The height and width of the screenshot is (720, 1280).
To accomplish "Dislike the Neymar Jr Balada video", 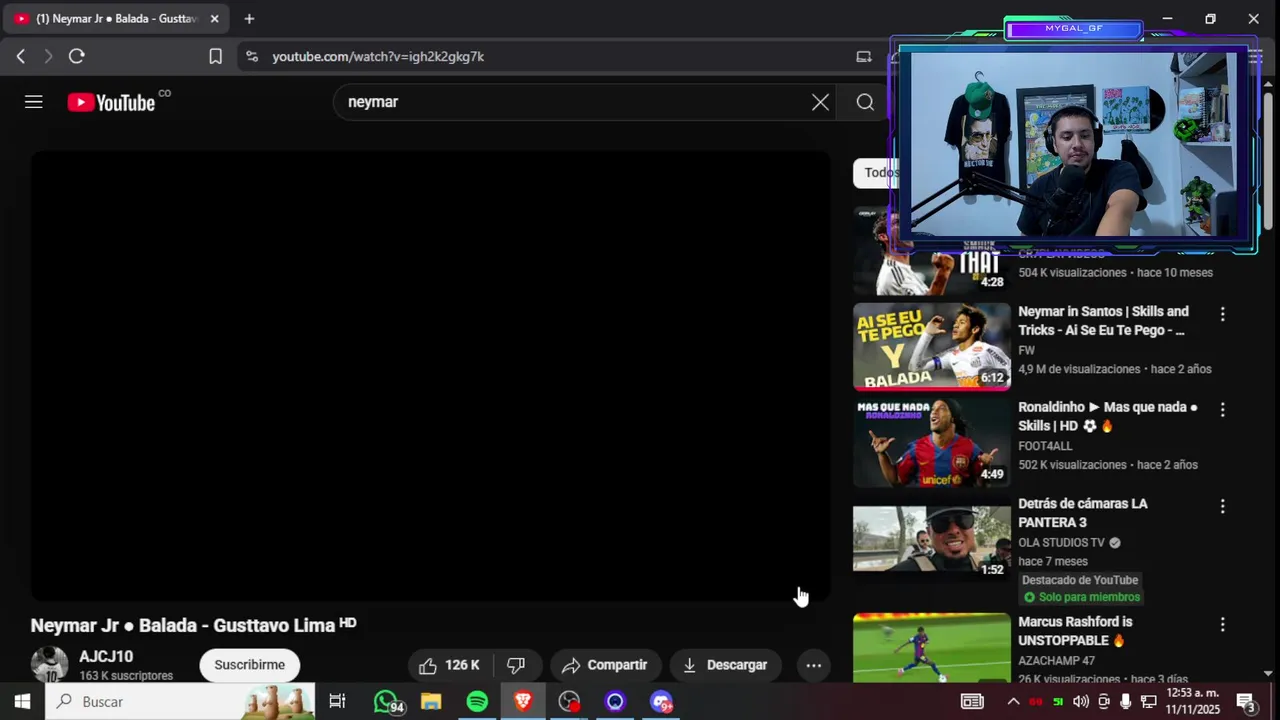I will coord(516,665).
